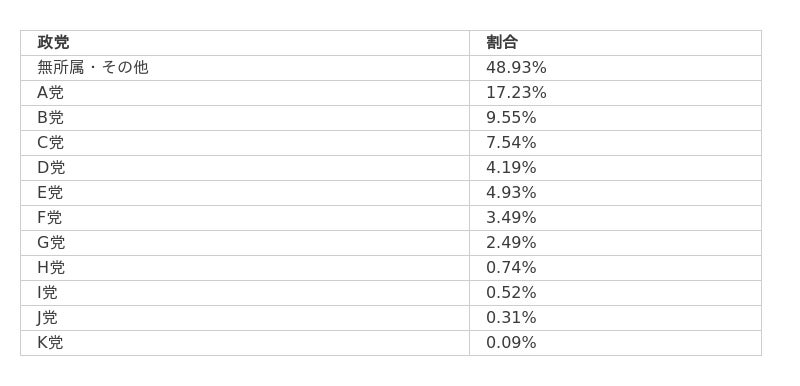800x386 pixels.
Task: Click the 17.23% value
Action: pos(516,93)
